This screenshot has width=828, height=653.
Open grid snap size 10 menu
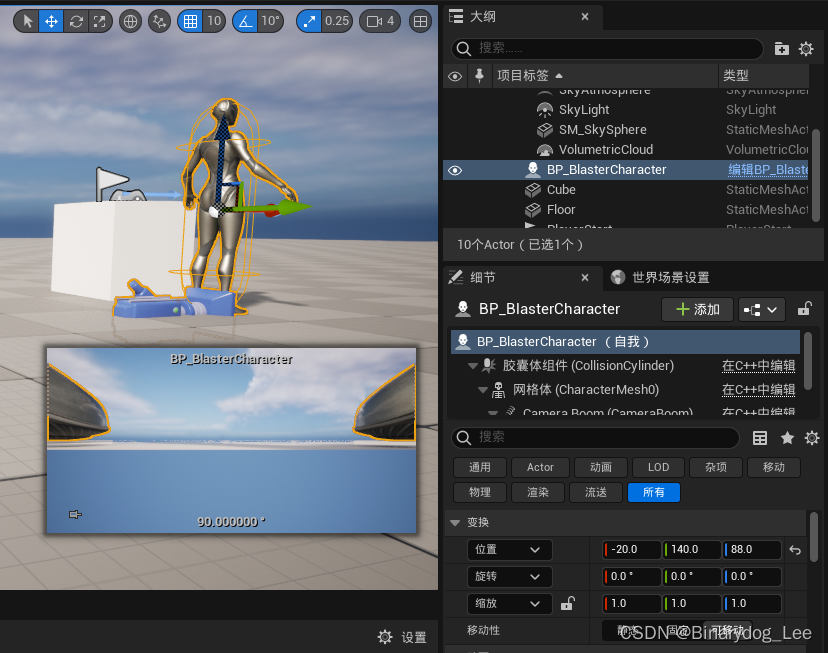coord(214,21)
